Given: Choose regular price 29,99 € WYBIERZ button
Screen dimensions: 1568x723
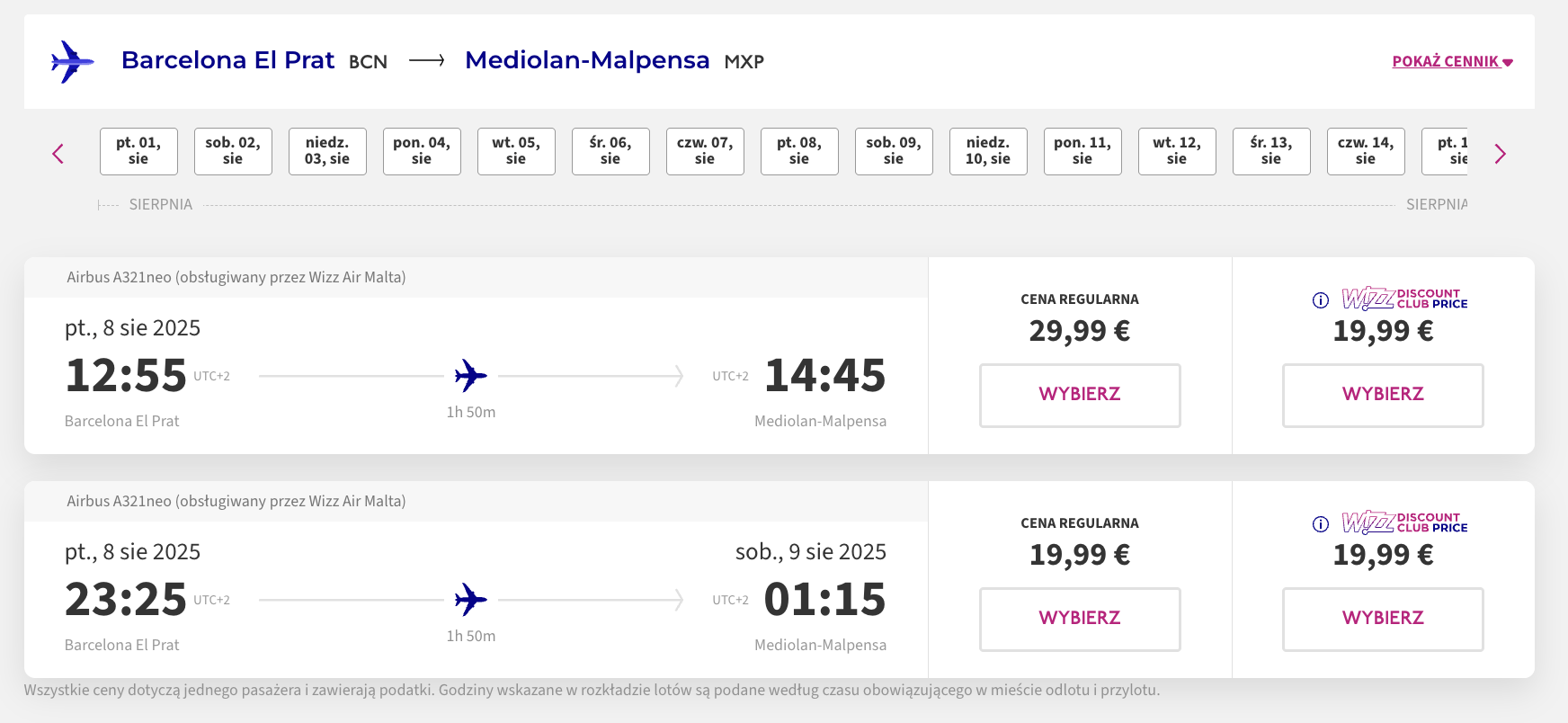Looking at the screenshot, I should click(1080, 395).
